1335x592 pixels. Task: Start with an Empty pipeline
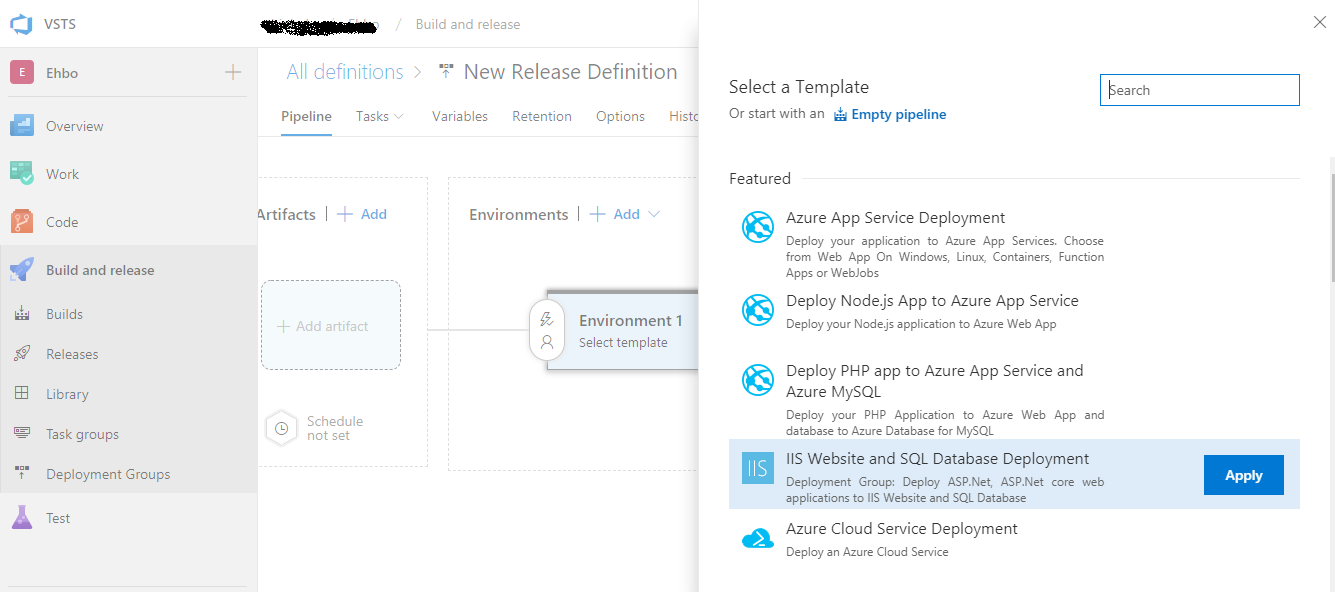[890, 114]
